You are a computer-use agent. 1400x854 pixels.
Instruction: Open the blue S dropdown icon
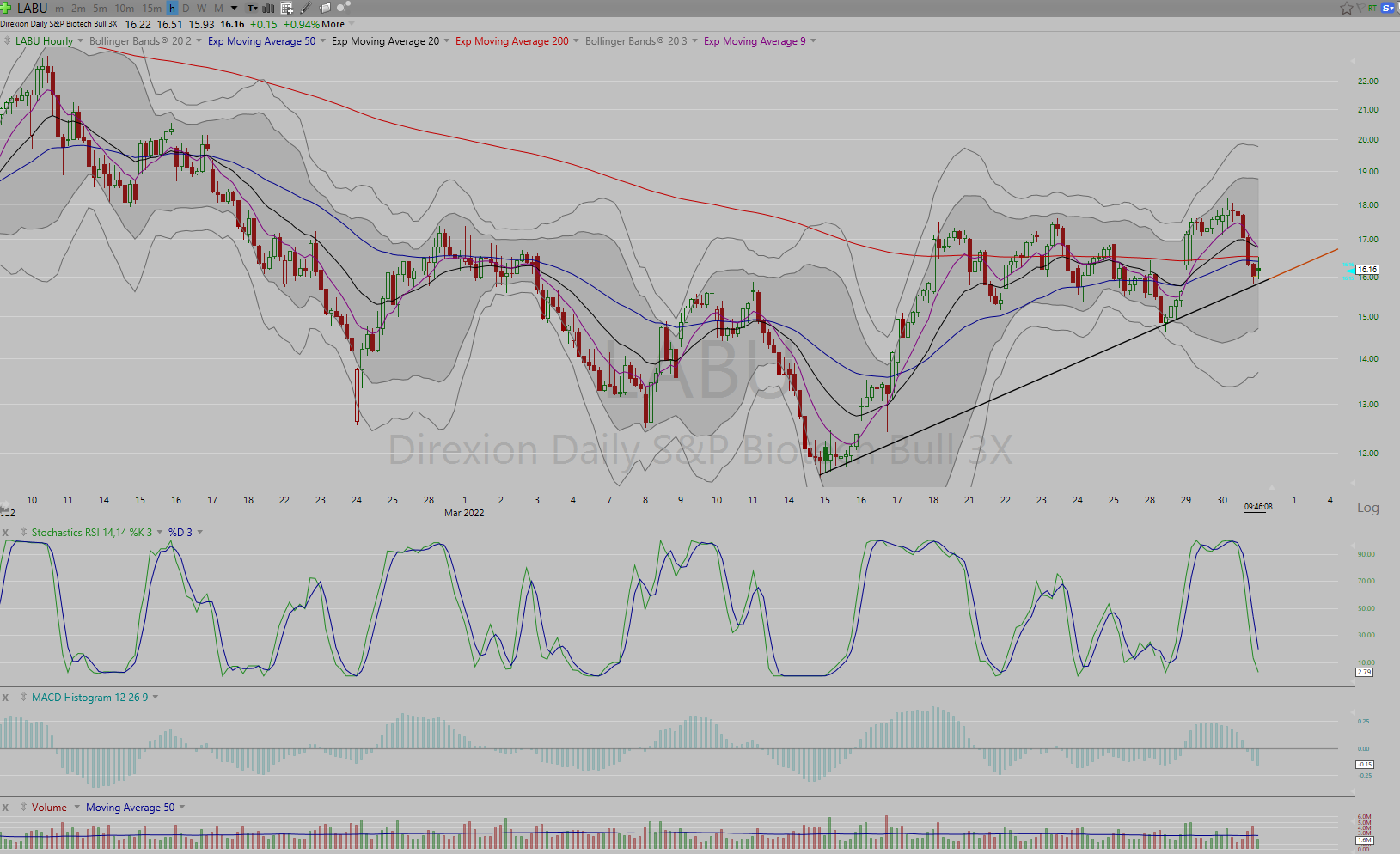(x=1387, y=8)
